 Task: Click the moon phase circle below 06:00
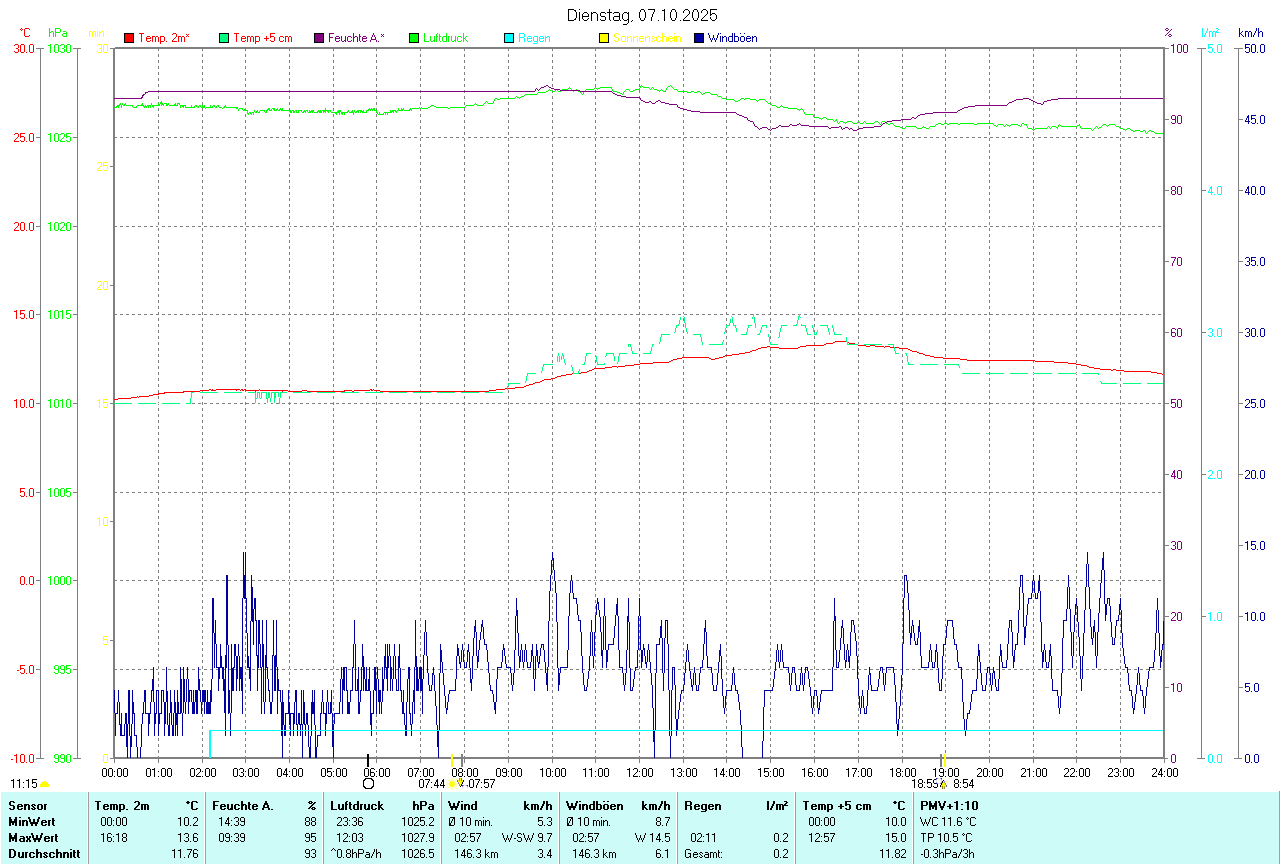(368, 783)
